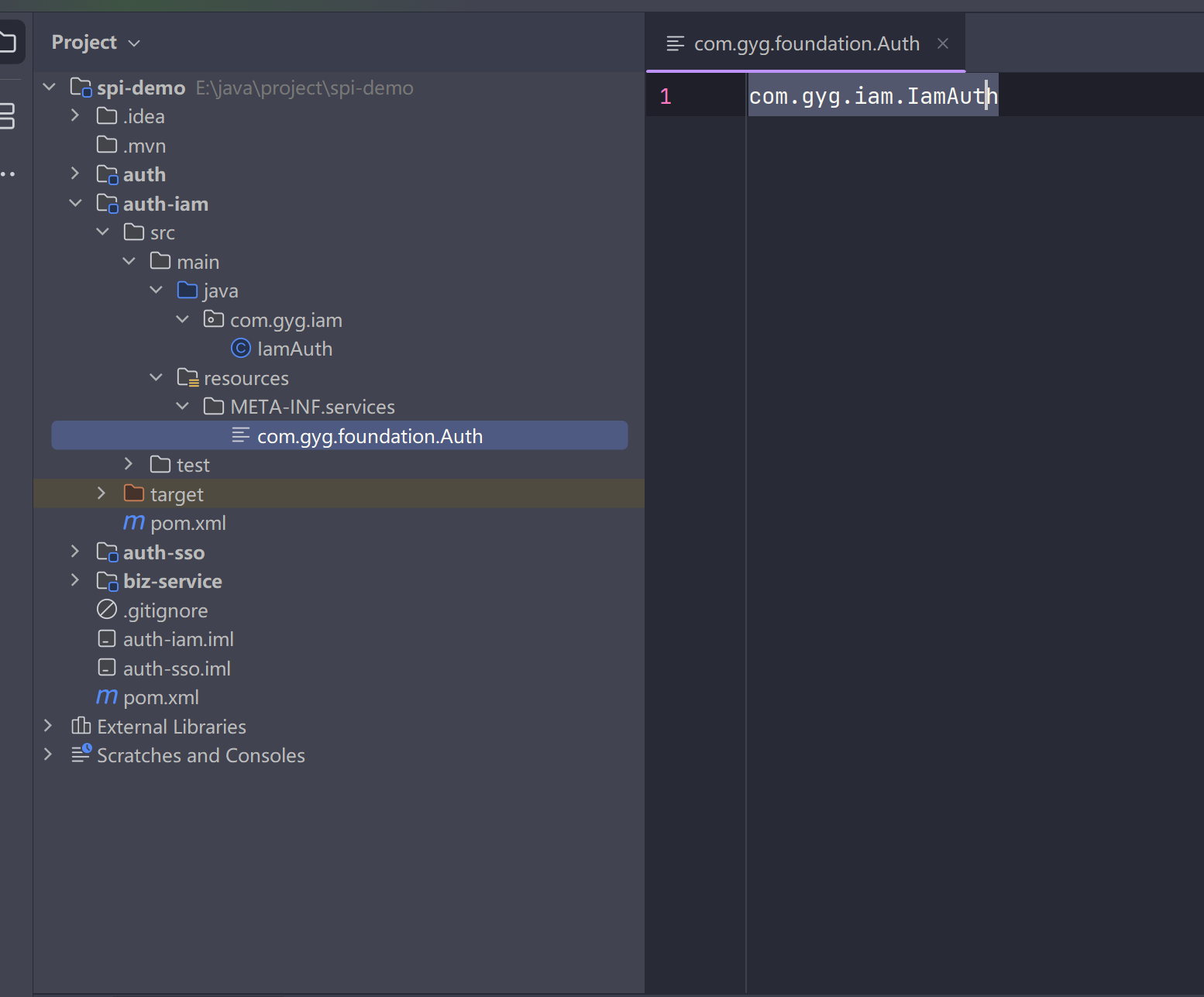Screen dimensions: 1204x997
Task: Expand the External Libraries node
Action: 48,726
